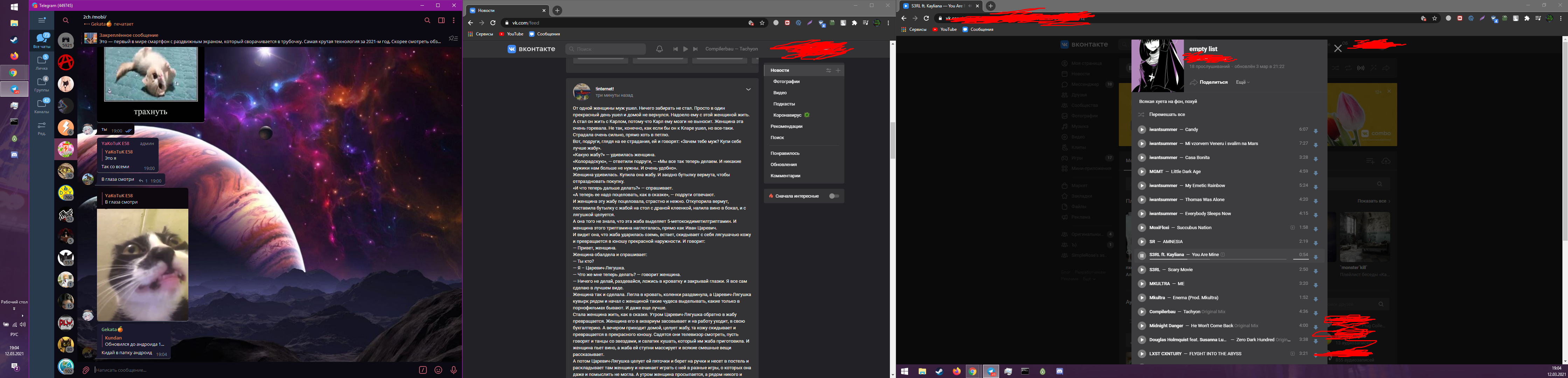
Task: Select 'Подкасты' in the VK feed sidebar
Action: pyautogui.click(x=784, y=104)
